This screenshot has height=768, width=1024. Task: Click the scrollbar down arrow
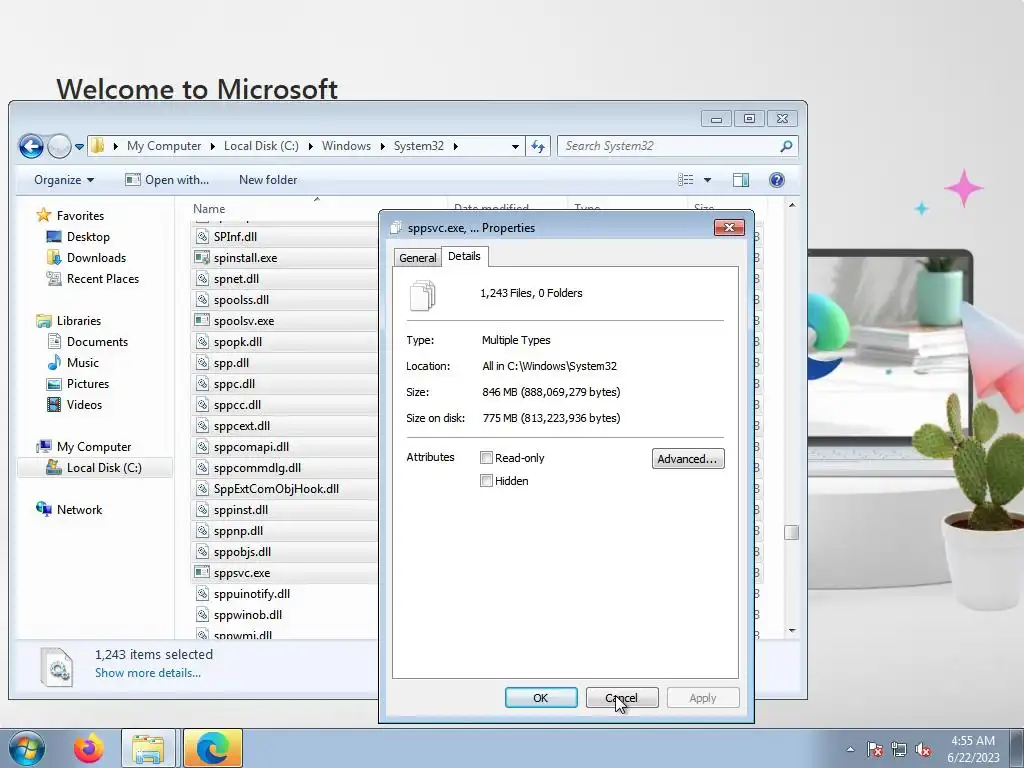(792, 631)
